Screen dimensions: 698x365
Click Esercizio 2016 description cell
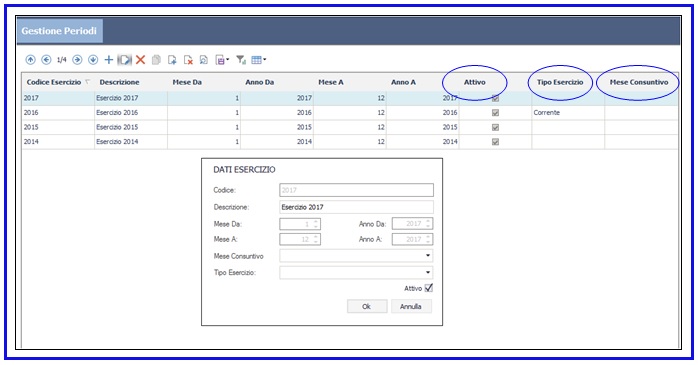coord(131,113)
